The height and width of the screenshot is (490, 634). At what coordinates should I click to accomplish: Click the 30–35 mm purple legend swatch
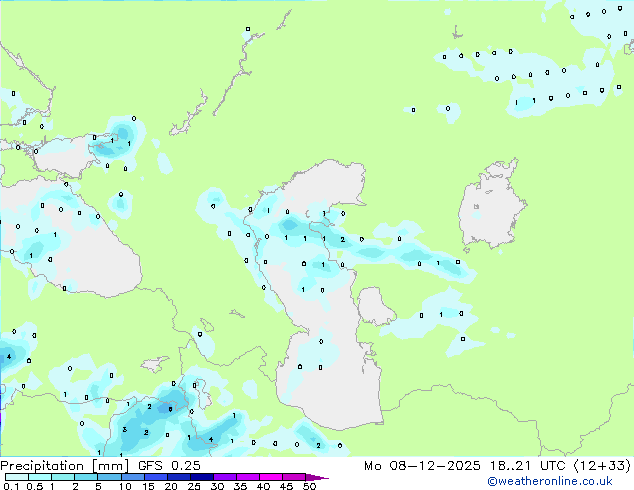click(x=225, y=477)
